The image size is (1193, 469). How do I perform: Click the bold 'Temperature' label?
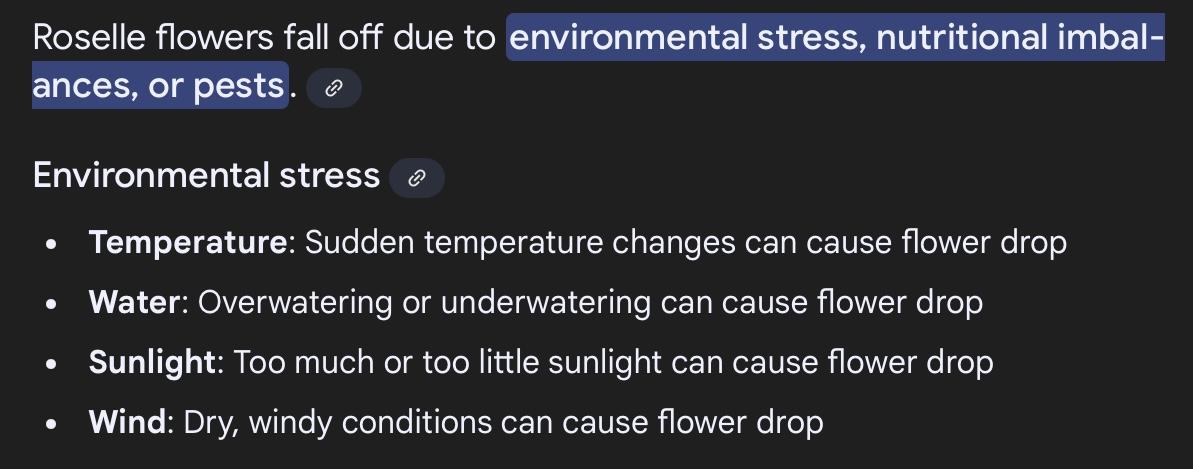[188, 243]
